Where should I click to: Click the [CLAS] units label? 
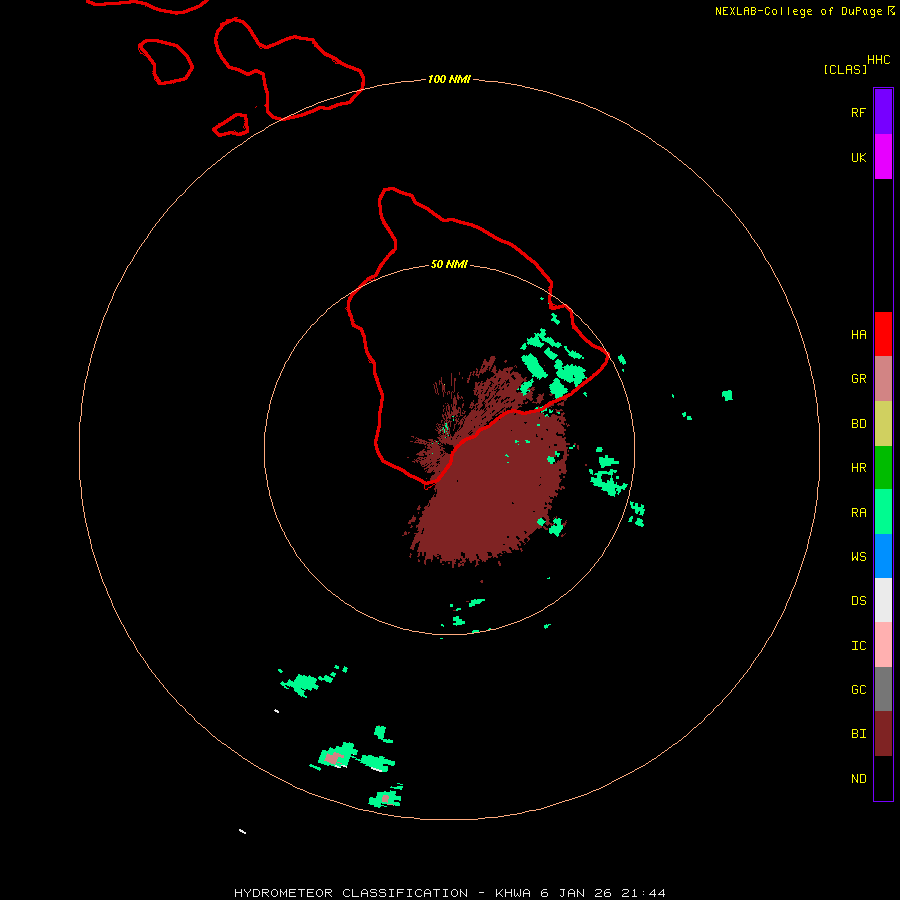click(x=845, y=70)
